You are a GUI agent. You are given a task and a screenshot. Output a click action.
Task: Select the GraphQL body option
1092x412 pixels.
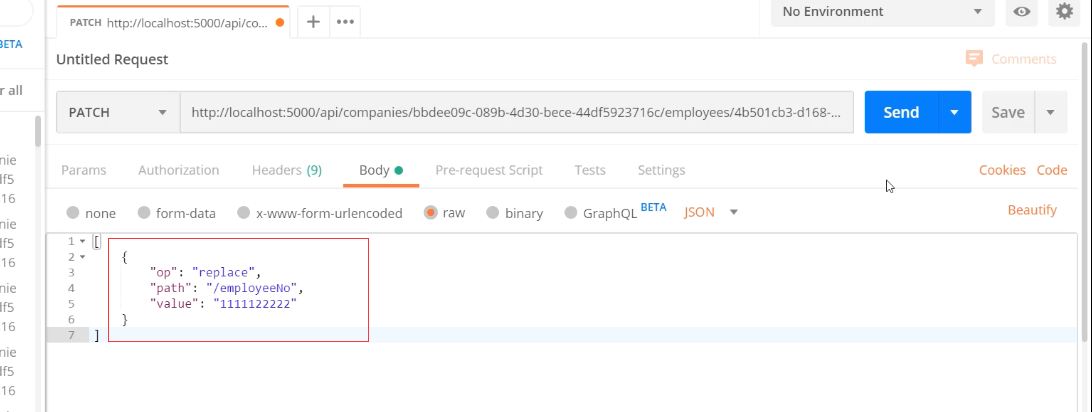click(572, 213)
